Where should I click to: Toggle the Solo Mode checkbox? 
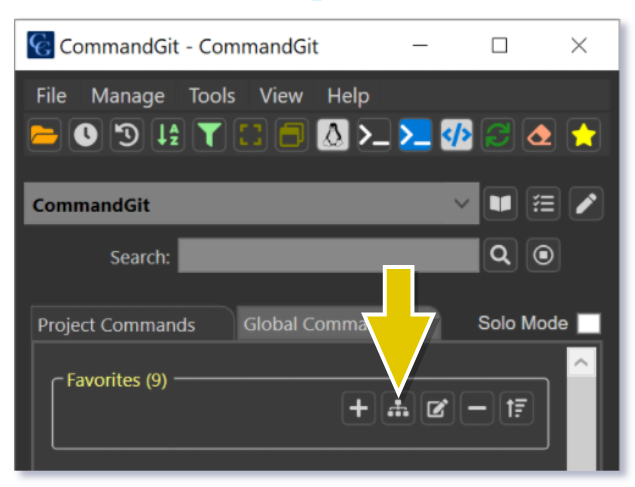pyautogui.click(x=589, y=324)
